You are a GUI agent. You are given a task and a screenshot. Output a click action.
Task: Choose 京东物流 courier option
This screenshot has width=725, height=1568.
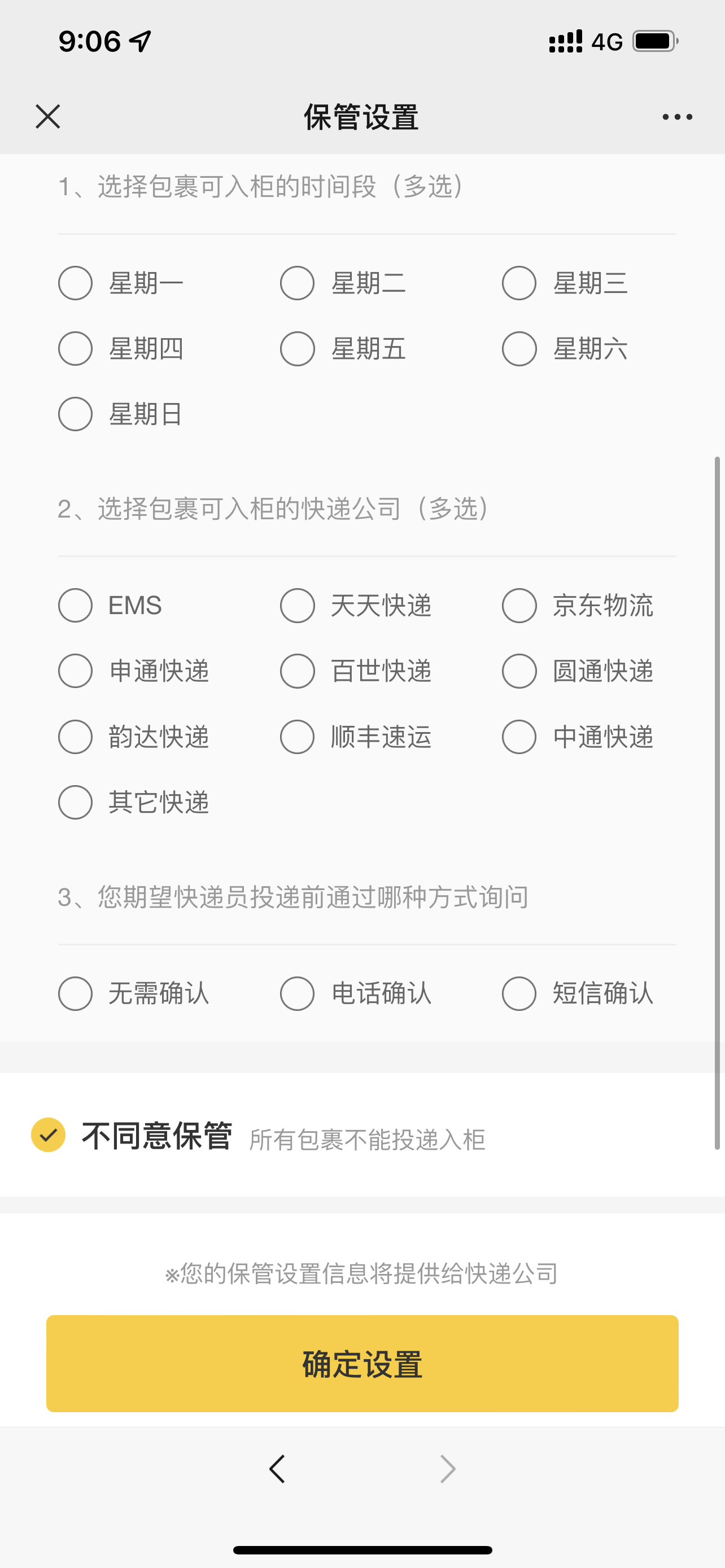click(519, 606)
